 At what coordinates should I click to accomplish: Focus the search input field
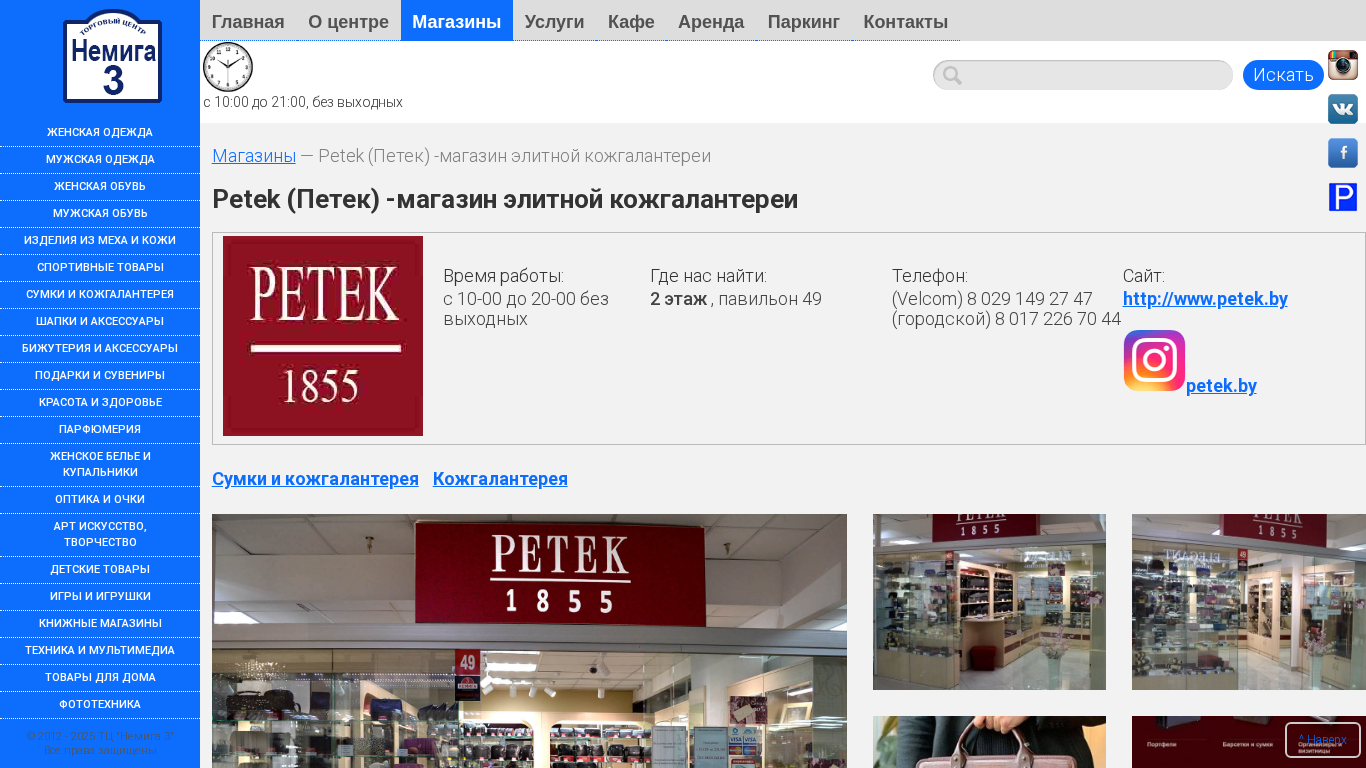pyautogui.click(x=1083, y=75)
